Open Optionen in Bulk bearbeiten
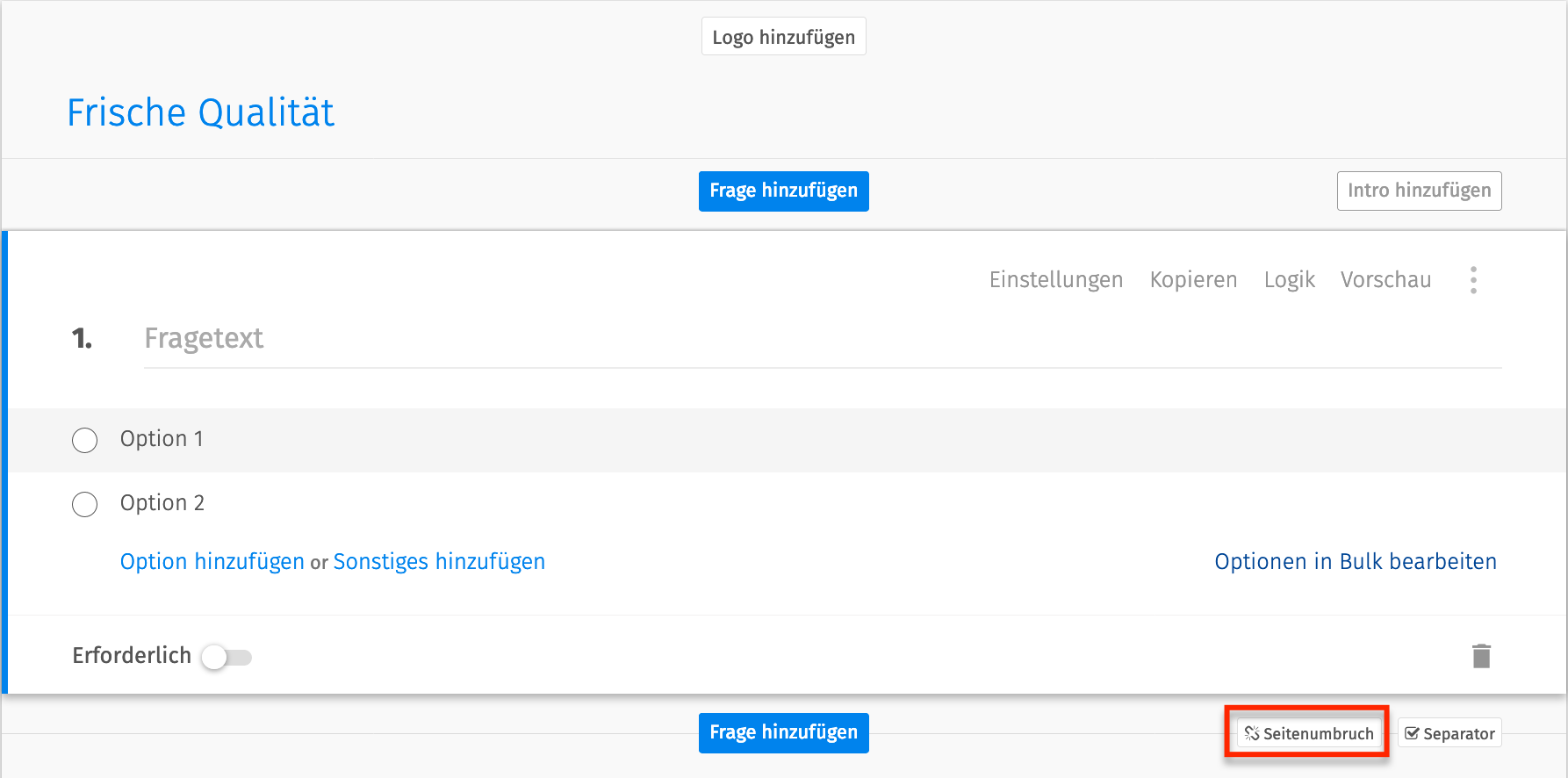This screenshot has height=778, width=1568. click(1356, 561)
